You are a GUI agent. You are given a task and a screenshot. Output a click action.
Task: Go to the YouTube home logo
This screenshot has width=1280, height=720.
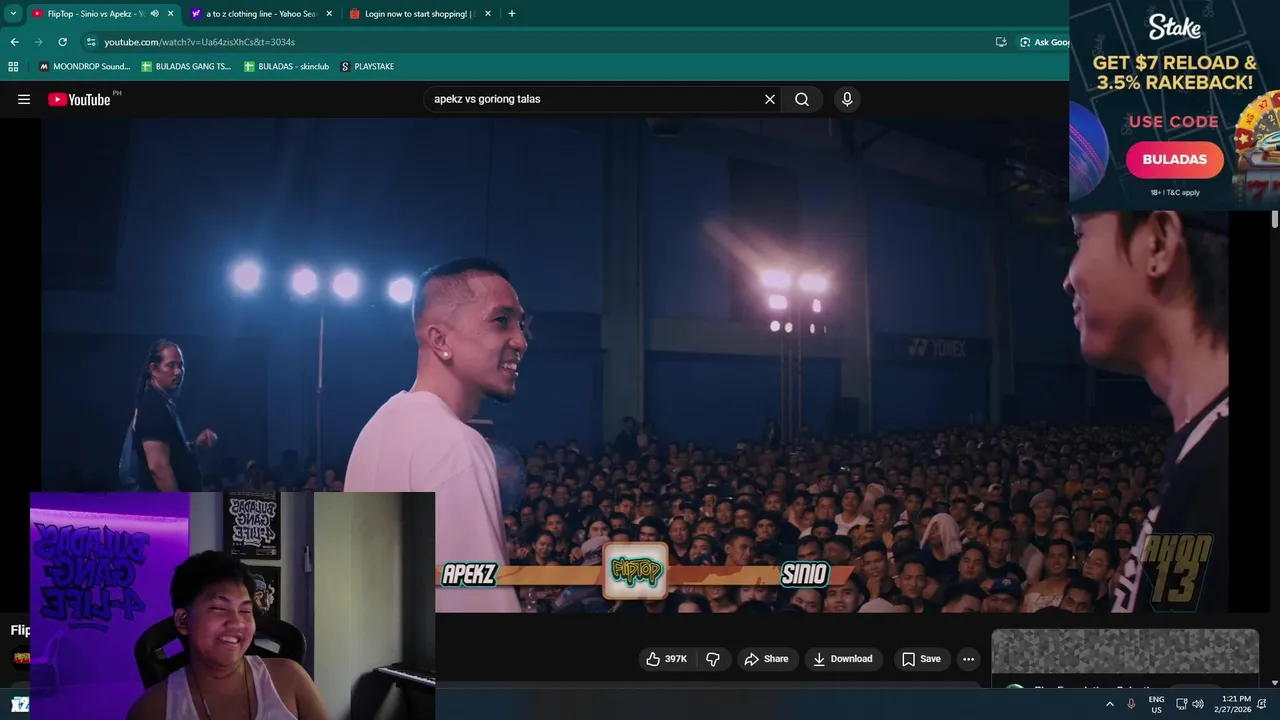tap(79, 99)
